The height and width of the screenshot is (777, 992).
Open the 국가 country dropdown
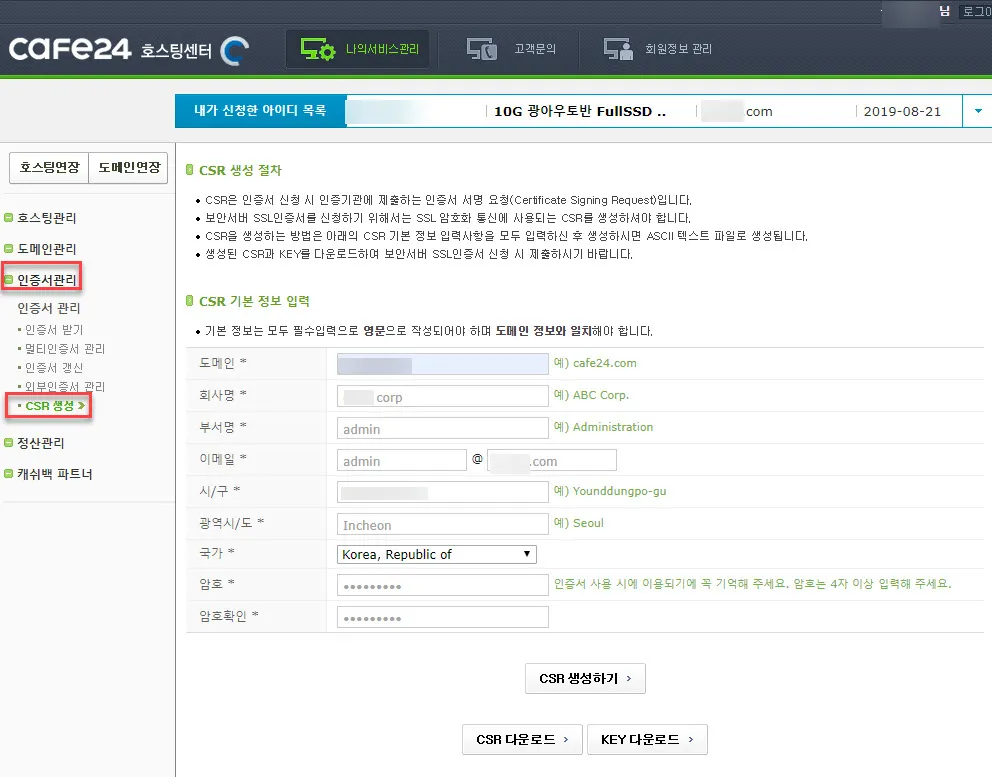click(x=437, y=554)
